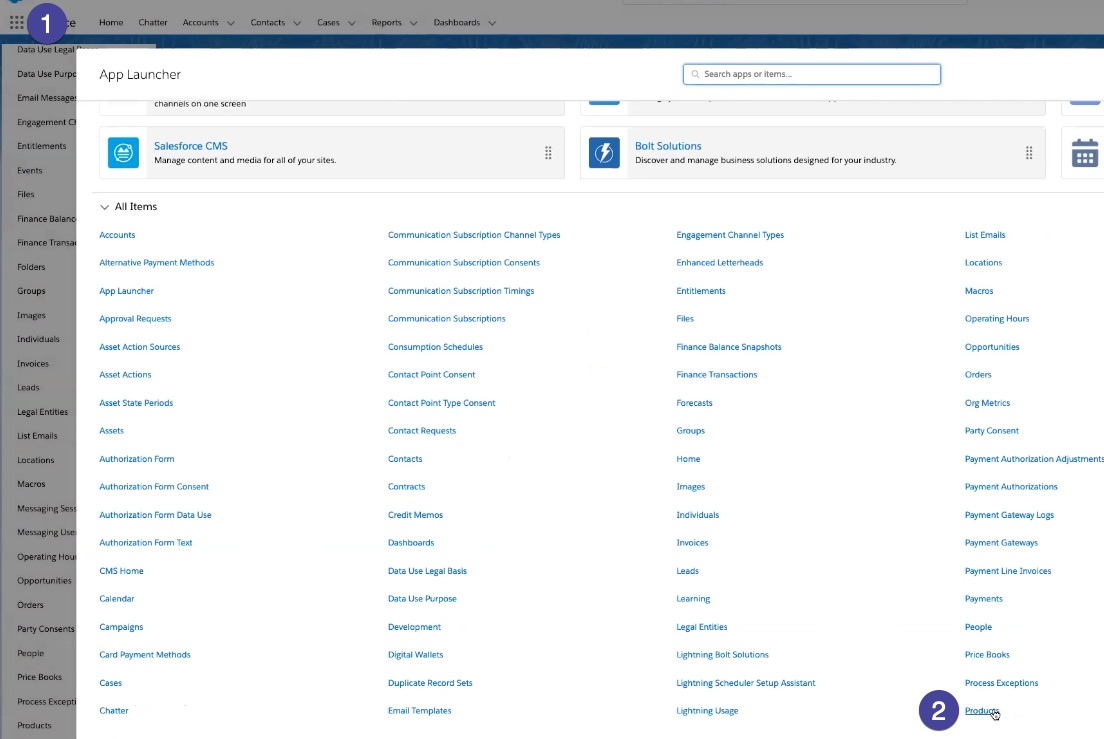Image resolution: width=1104 pixels, height=739 pixels.
Task: Open the Email Templates link
Action: point(420,711)
